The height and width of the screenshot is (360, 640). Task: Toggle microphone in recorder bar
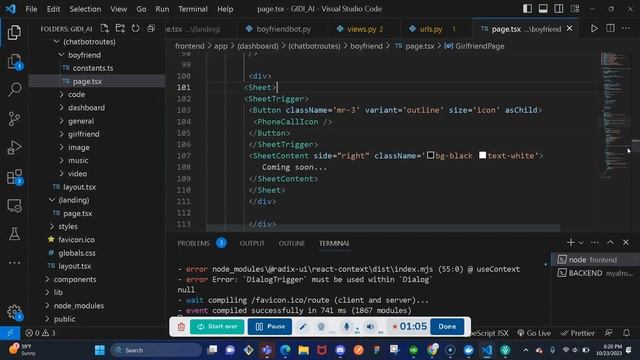[347, 327]
